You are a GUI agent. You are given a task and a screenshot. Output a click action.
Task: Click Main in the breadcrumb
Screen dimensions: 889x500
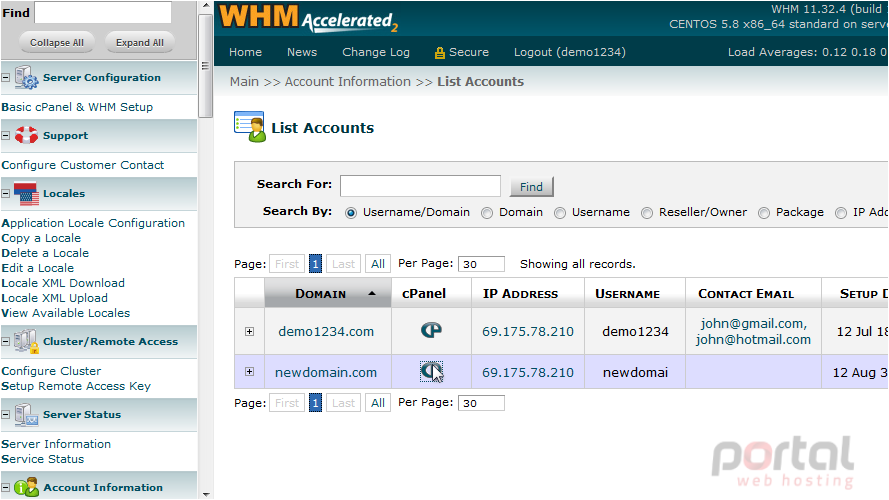click(x=244, y=82)
